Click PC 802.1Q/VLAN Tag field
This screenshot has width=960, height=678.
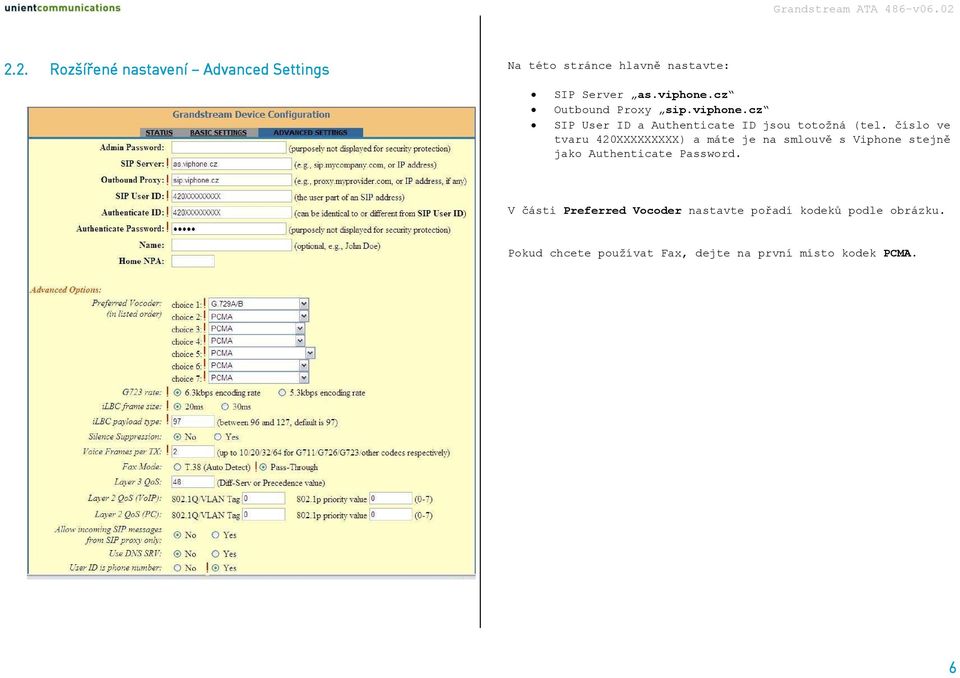264,514
